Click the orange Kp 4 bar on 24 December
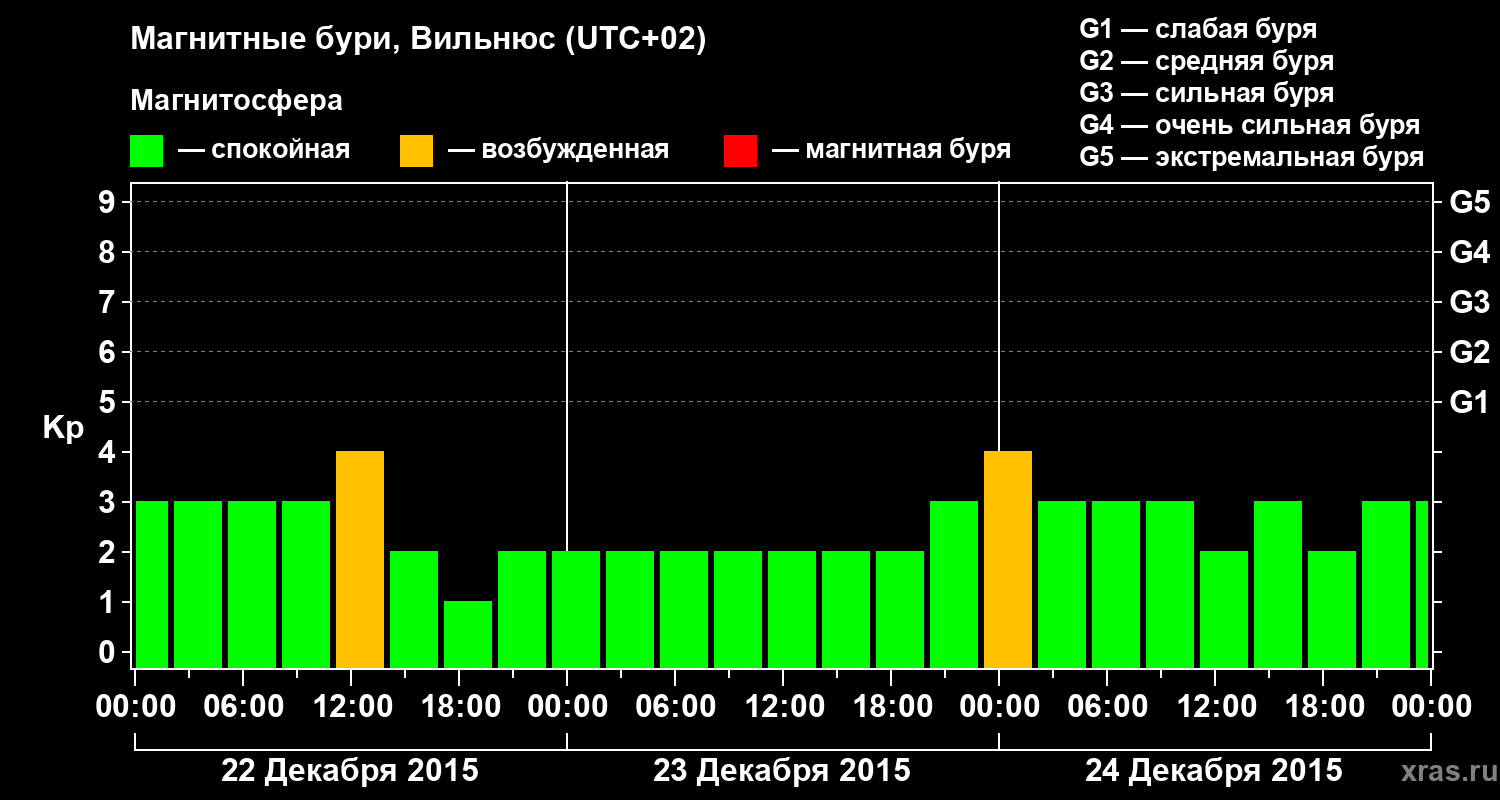The image size is (1500, 800). pyautogui.click(x=1008, y=560)
